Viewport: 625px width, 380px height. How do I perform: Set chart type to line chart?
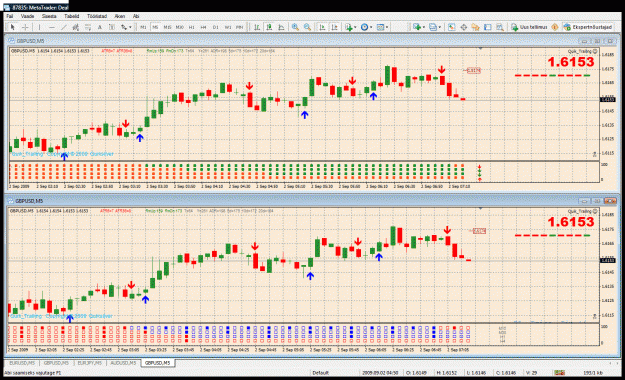tap(281, 27)
